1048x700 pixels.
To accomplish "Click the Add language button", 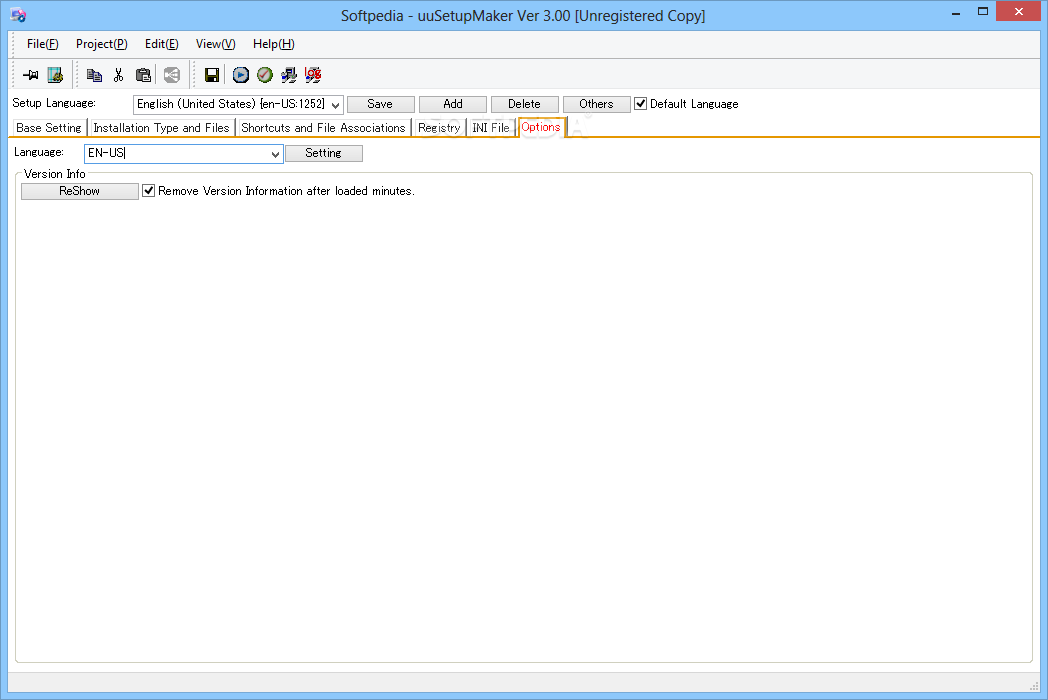I will click(452, 104).
